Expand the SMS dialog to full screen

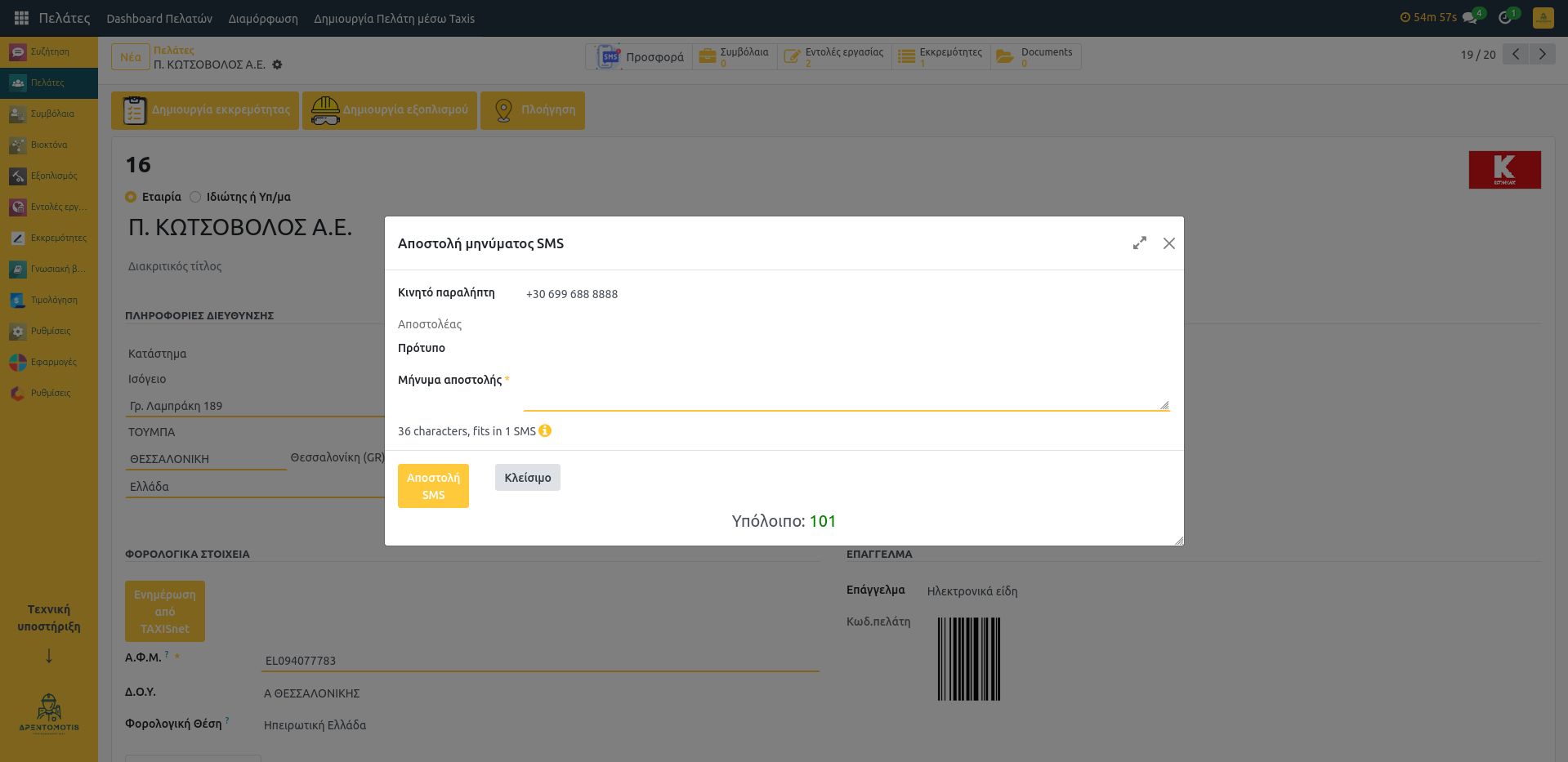click(1139, 243)
